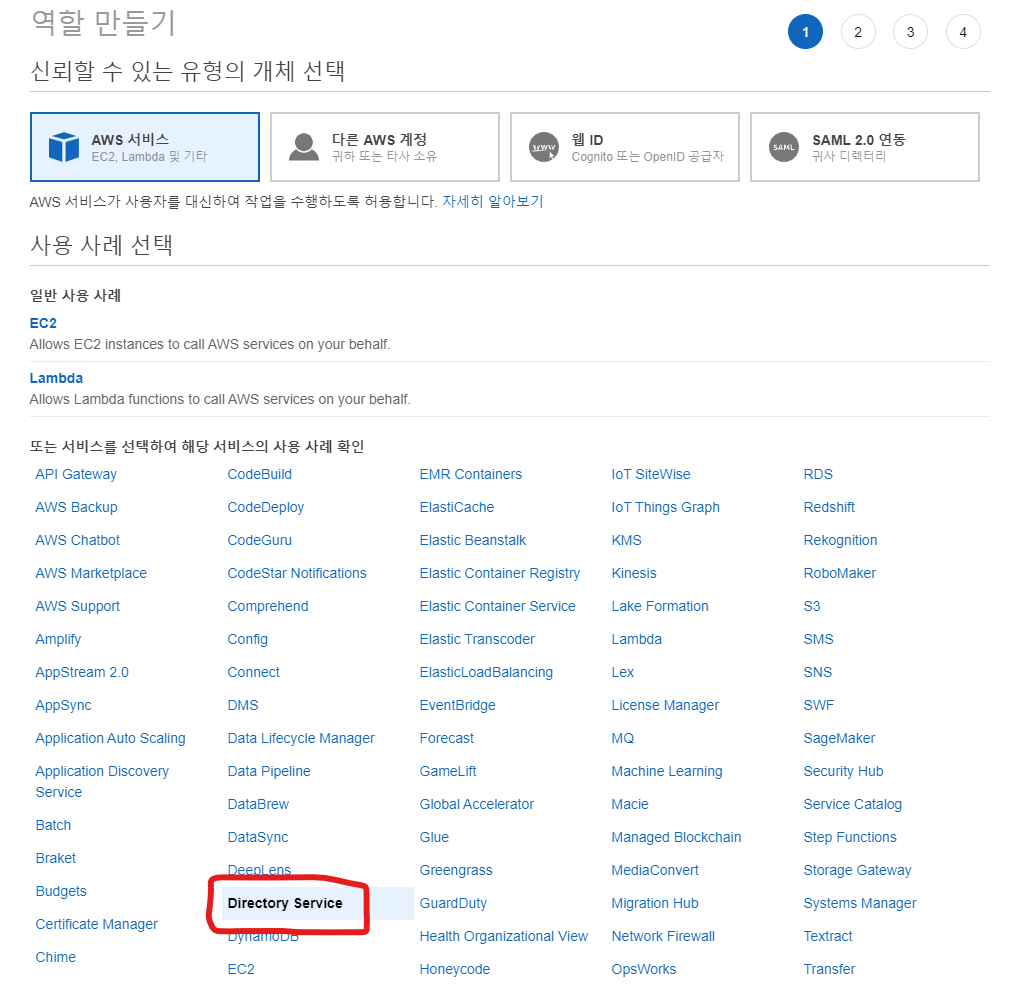This screenshot has height=985, width=1031.
Task: Choose the Lambda common use case
Action: pyautogui.click(x=57, y=378)
